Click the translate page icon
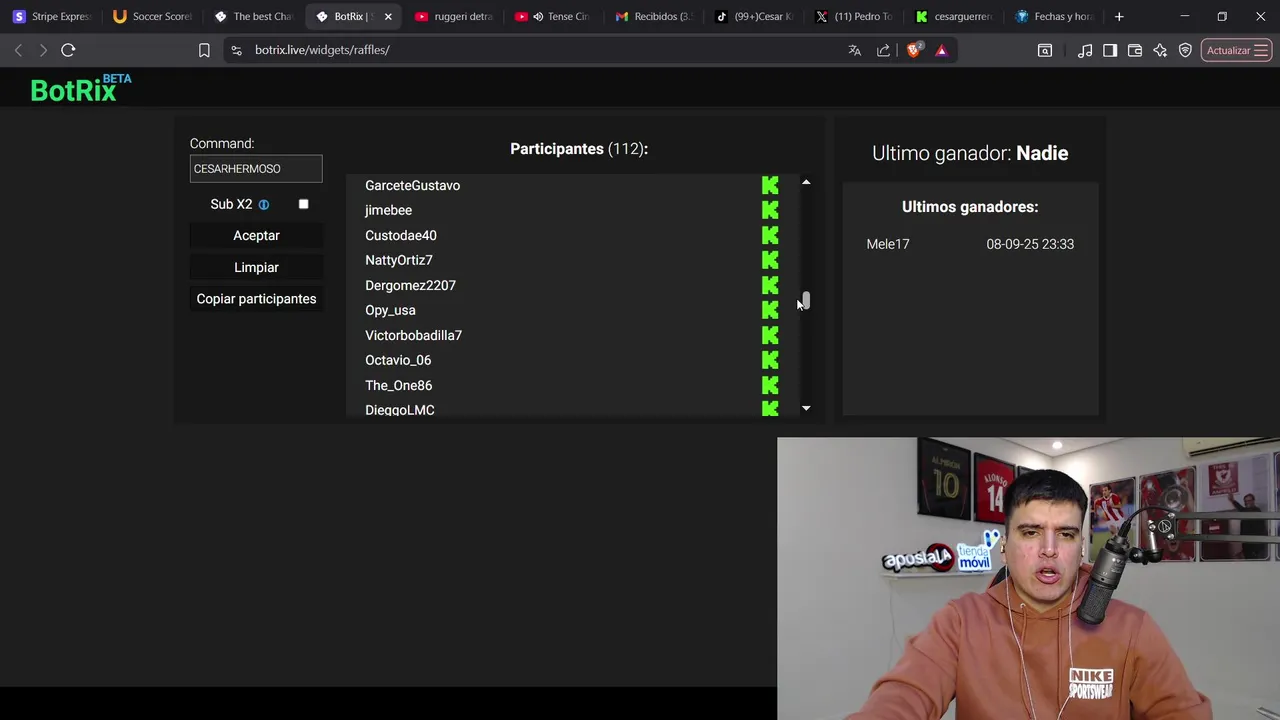Image resolution: width=1280 pixels, height=720 pixels. point(855,50)
